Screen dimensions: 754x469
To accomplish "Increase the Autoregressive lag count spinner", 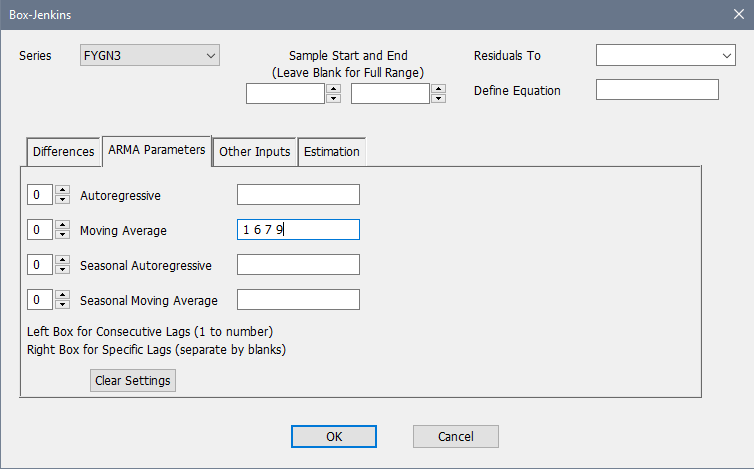I will coord(62,190).
